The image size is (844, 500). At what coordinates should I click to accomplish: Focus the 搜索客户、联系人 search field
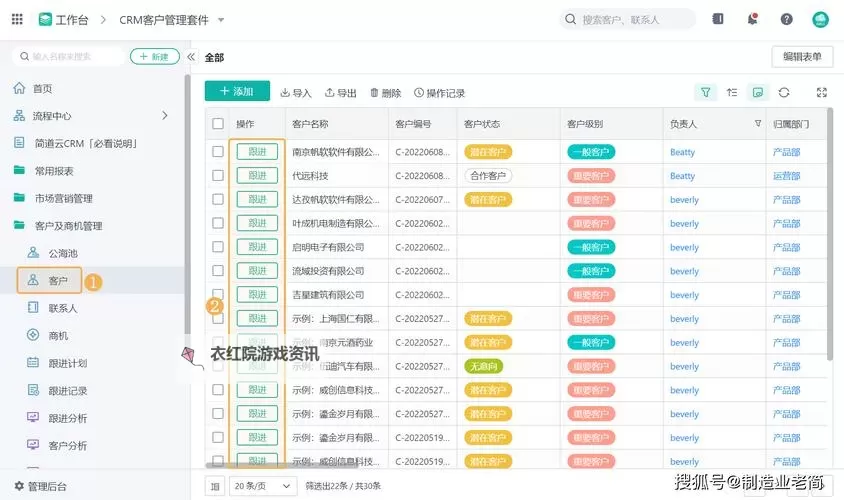click(x=628, y=19)
